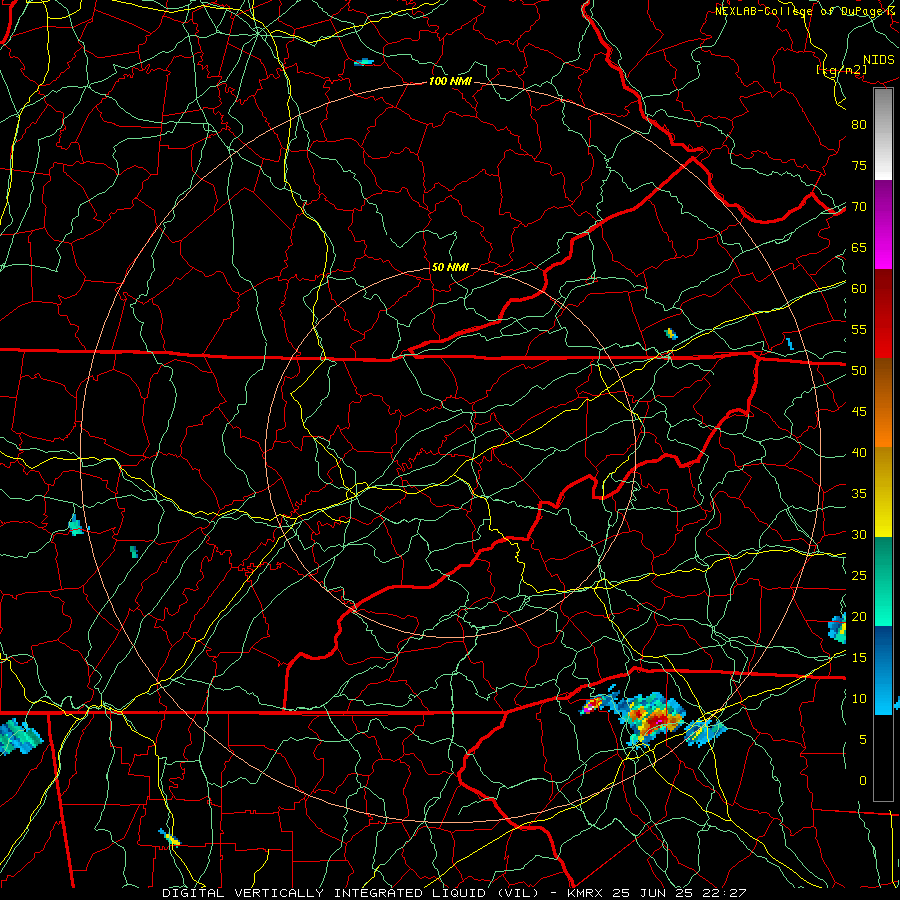Click the small cyan echo near the top center
This screenshot has width=900, height=900.
364,62
